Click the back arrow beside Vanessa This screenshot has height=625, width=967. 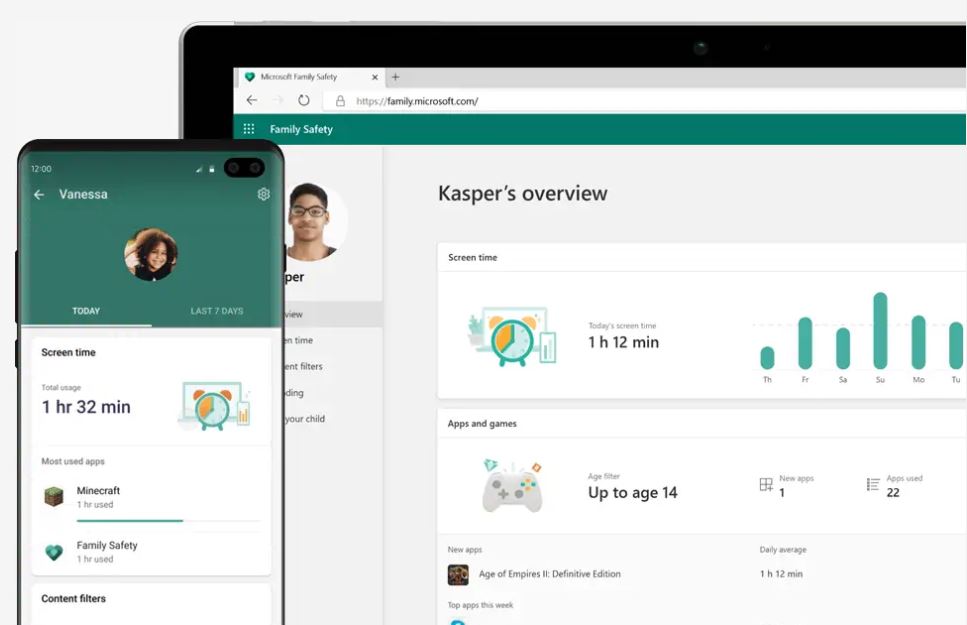pyautogui.click(x=39, y=195)
